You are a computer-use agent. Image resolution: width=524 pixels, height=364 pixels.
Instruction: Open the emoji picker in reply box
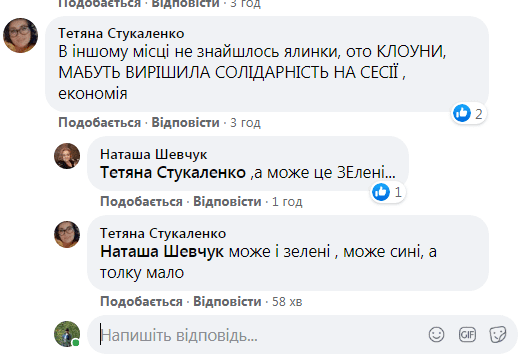[436, 335]
